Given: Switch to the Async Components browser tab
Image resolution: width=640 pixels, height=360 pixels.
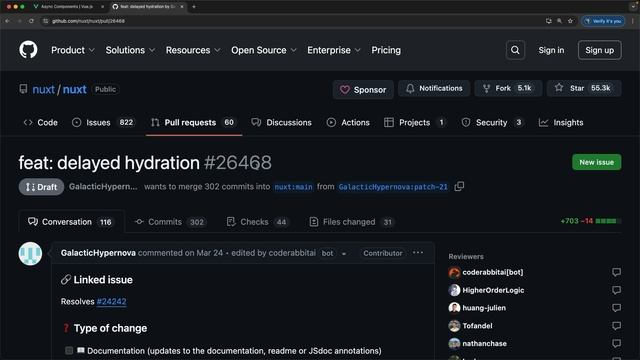Looking at the screenshot, I should (x=67, y=7).
